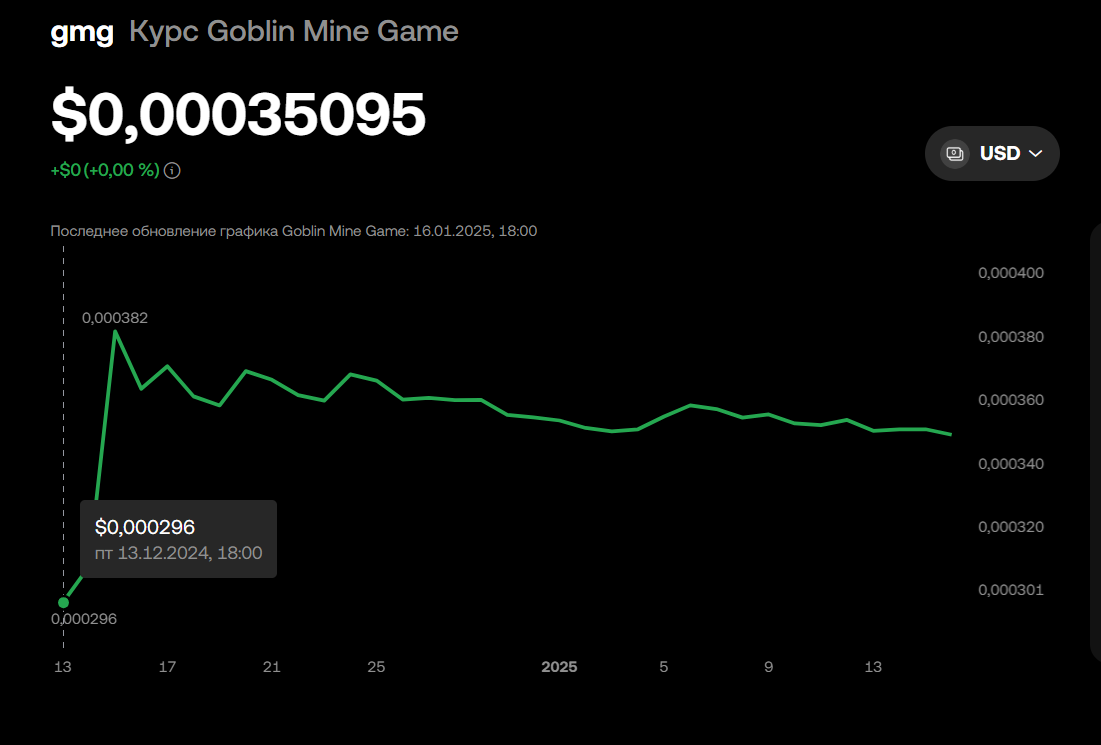
Task: Click the currency icon in USD selector
Action: (x=955, y=154)
